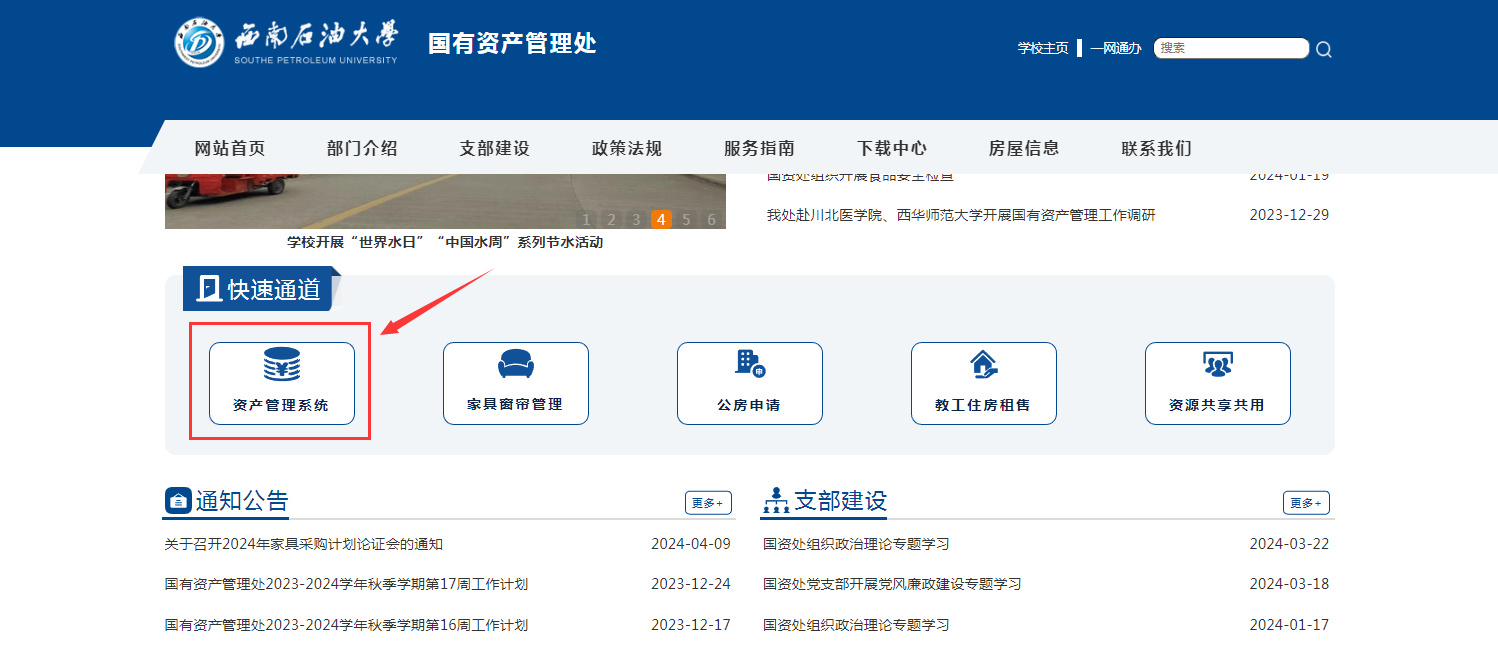Click the 资产管理系统 coin stack icon
This screenshot has height=651, width=1498.
coord(281,365)
